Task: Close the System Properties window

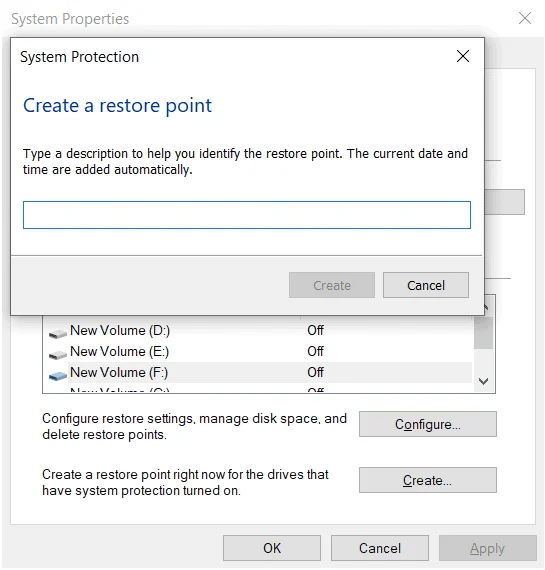Action: [x=525, y=18]
